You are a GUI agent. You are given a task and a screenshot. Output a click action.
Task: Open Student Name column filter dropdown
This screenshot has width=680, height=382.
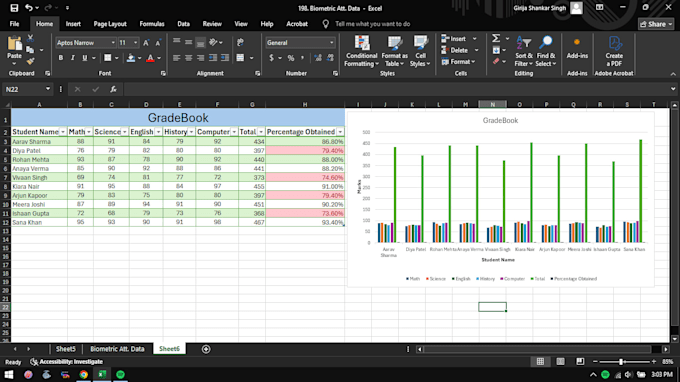coord(63,132)
